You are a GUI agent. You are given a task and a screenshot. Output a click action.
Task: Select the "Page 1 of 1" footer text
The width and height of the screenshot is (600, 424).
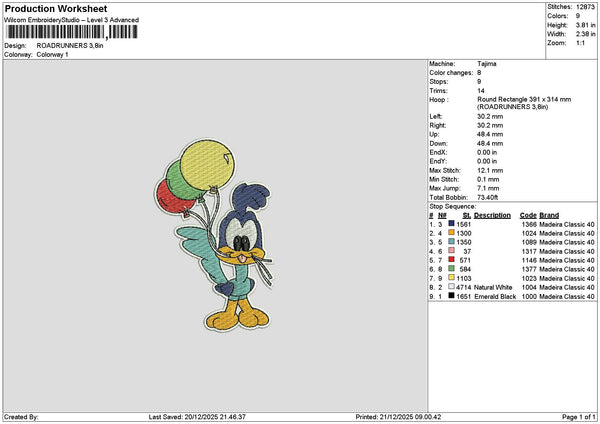(x=579, y=417)
